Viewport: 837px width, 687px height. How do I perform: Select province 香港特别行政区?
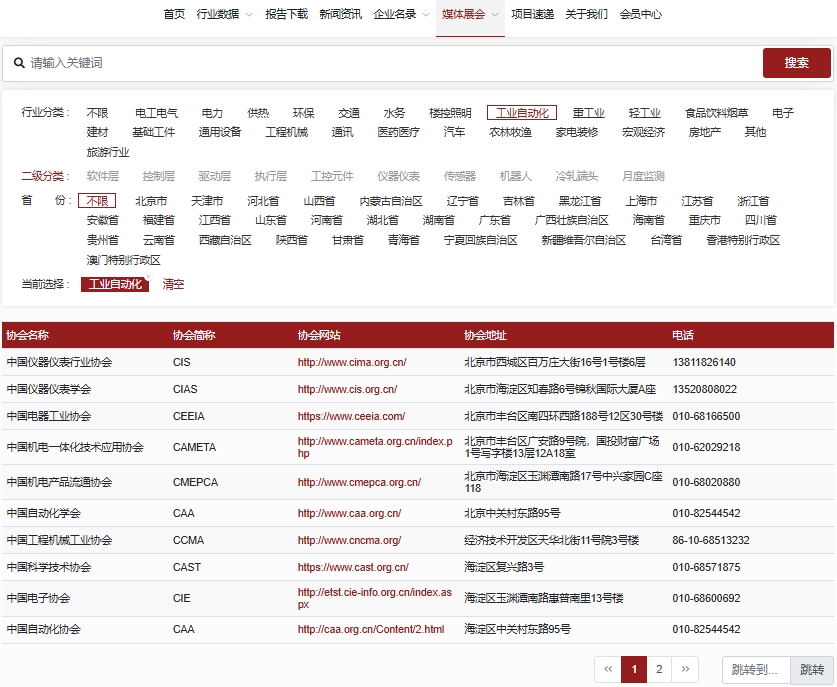point(743,240)
